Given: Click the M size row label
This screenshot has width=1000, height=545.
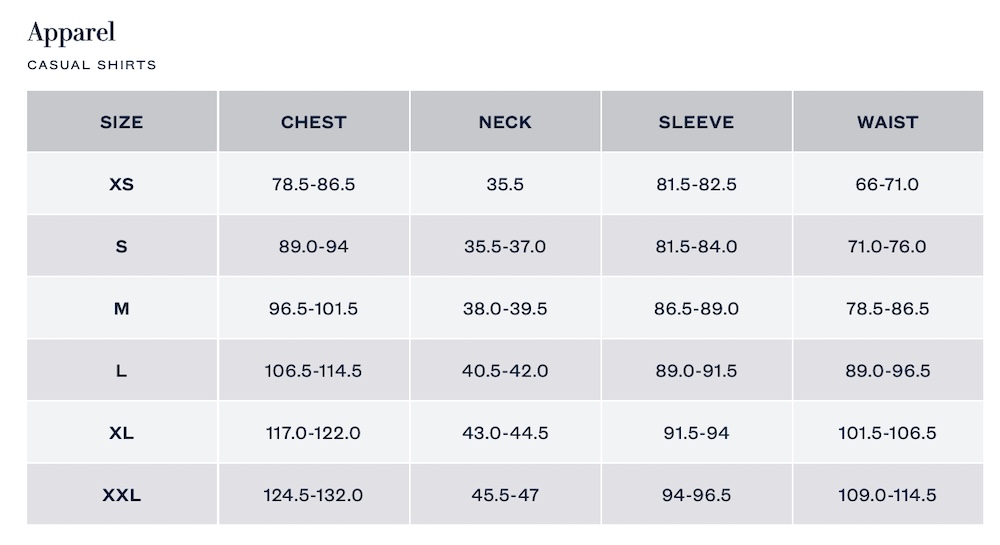Looking at the screenshot, I should click(x=122, y=308).
